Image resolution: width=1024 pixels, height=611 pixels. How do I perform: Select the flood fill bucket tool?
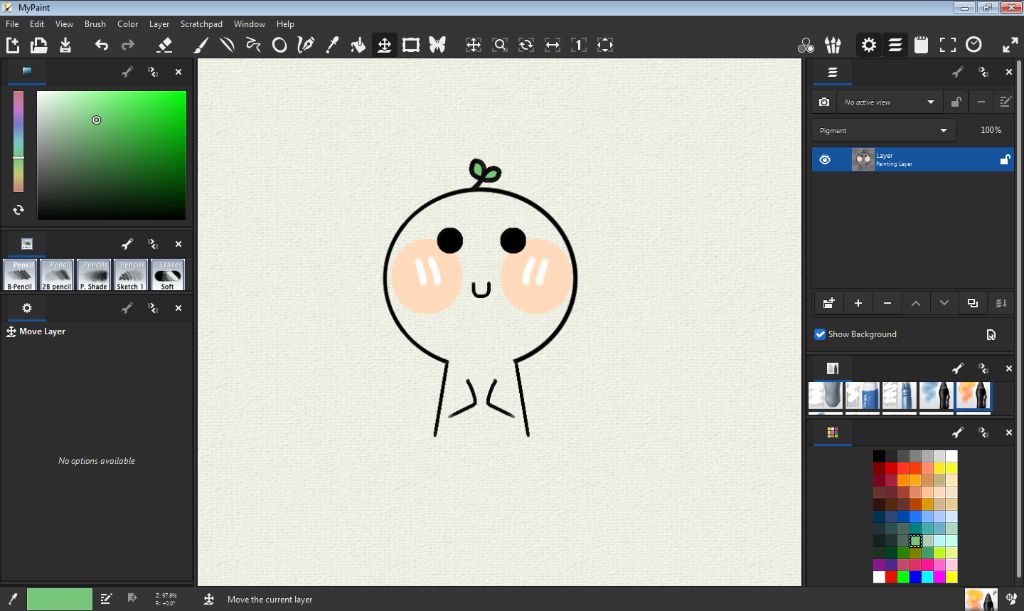coord(358,45)
